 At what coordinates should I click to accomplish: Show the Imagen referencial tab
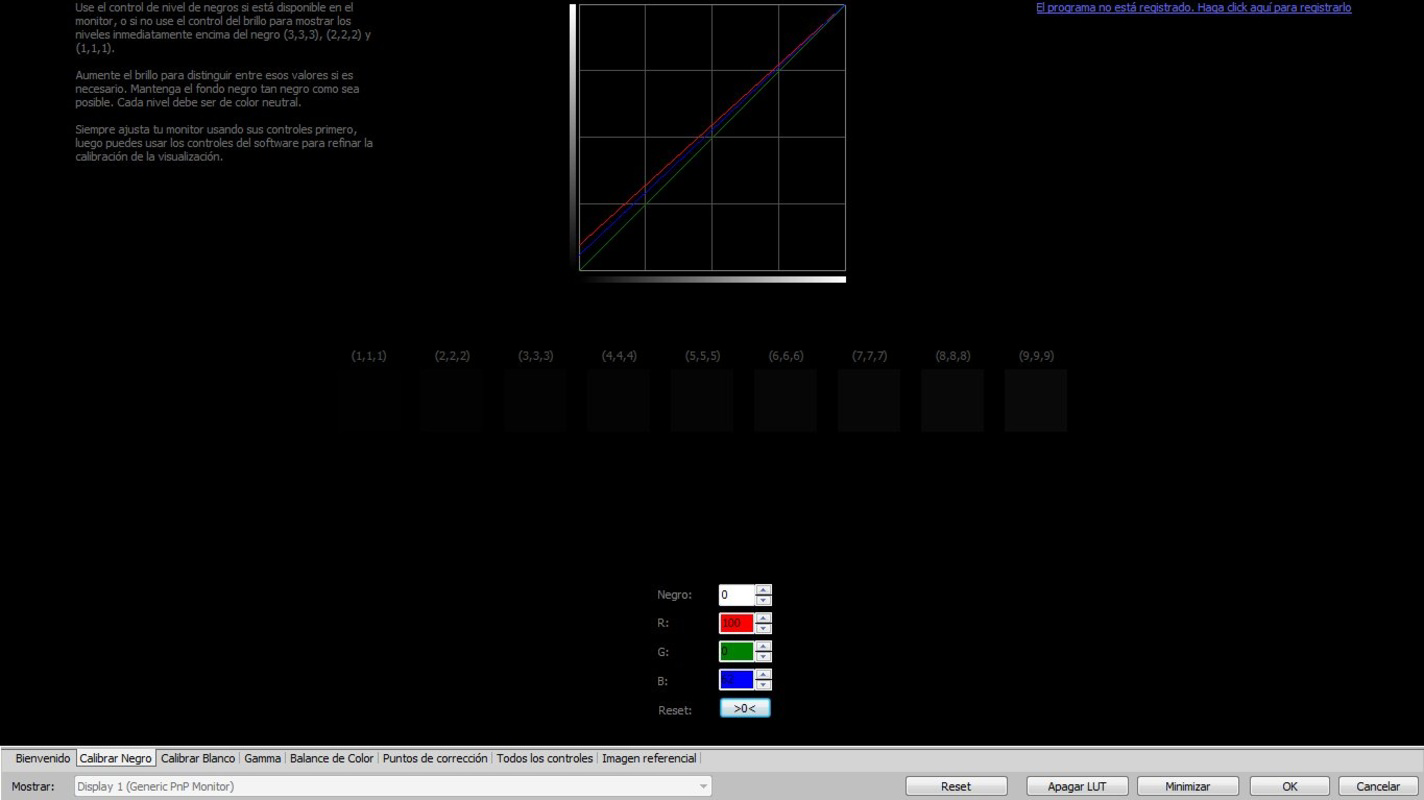pyautogui.click(x=649, y=758)
